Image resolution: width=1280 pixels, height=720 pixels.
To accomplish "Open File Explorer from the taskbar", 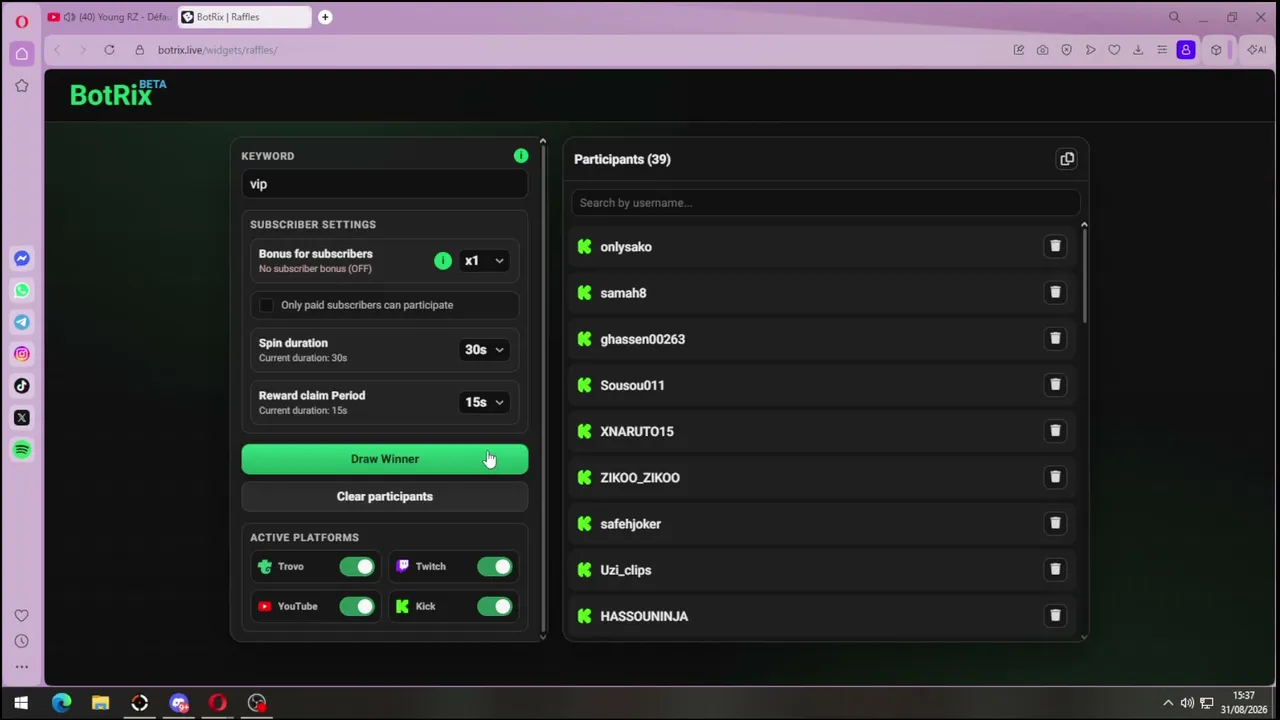I will 100,703.
